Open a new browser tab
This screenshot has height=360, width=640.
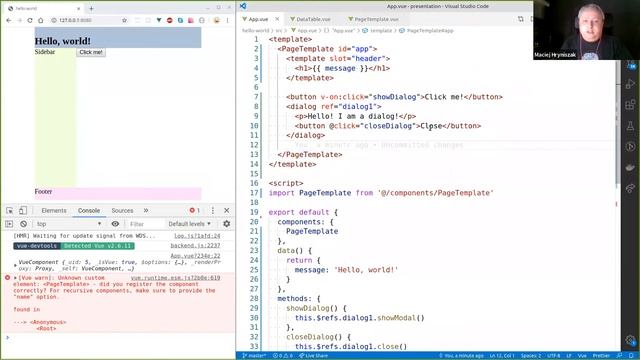click(91, 8)
